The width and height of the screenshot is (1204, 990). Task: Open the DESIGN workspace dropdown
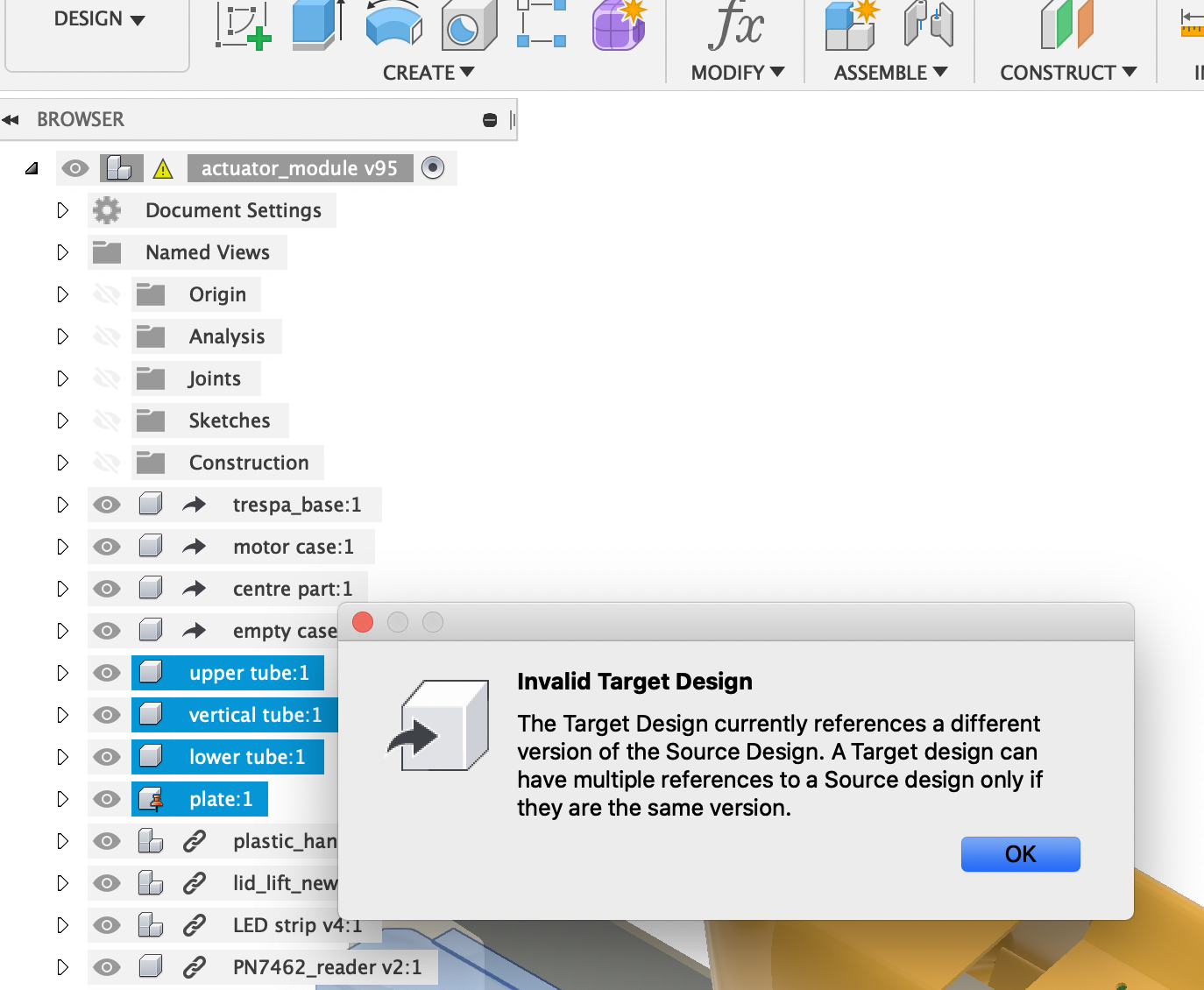pyautogui.click(x=99, y=19)
